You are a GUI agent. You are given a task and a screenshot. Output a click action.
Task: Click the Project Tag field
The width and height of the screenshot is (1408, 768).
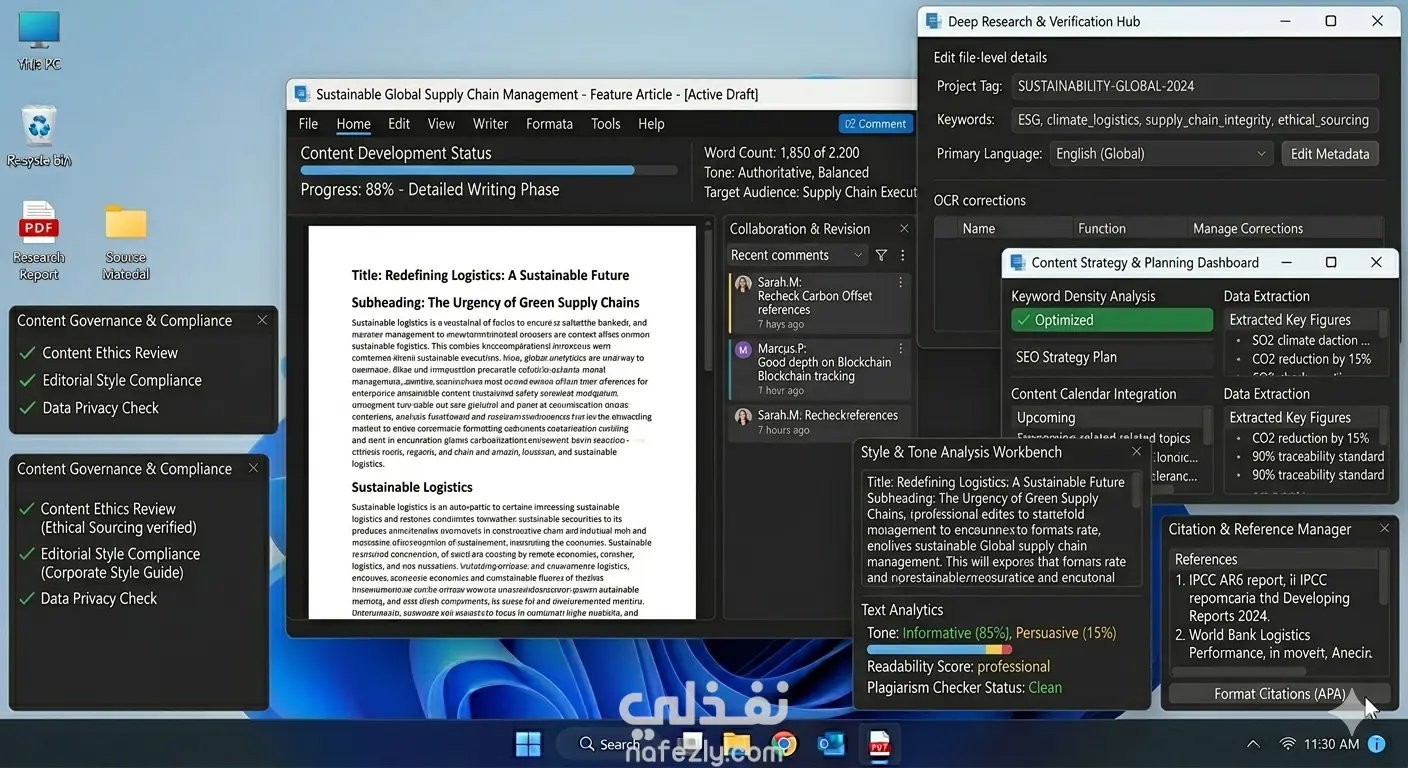pos(1195,87)
